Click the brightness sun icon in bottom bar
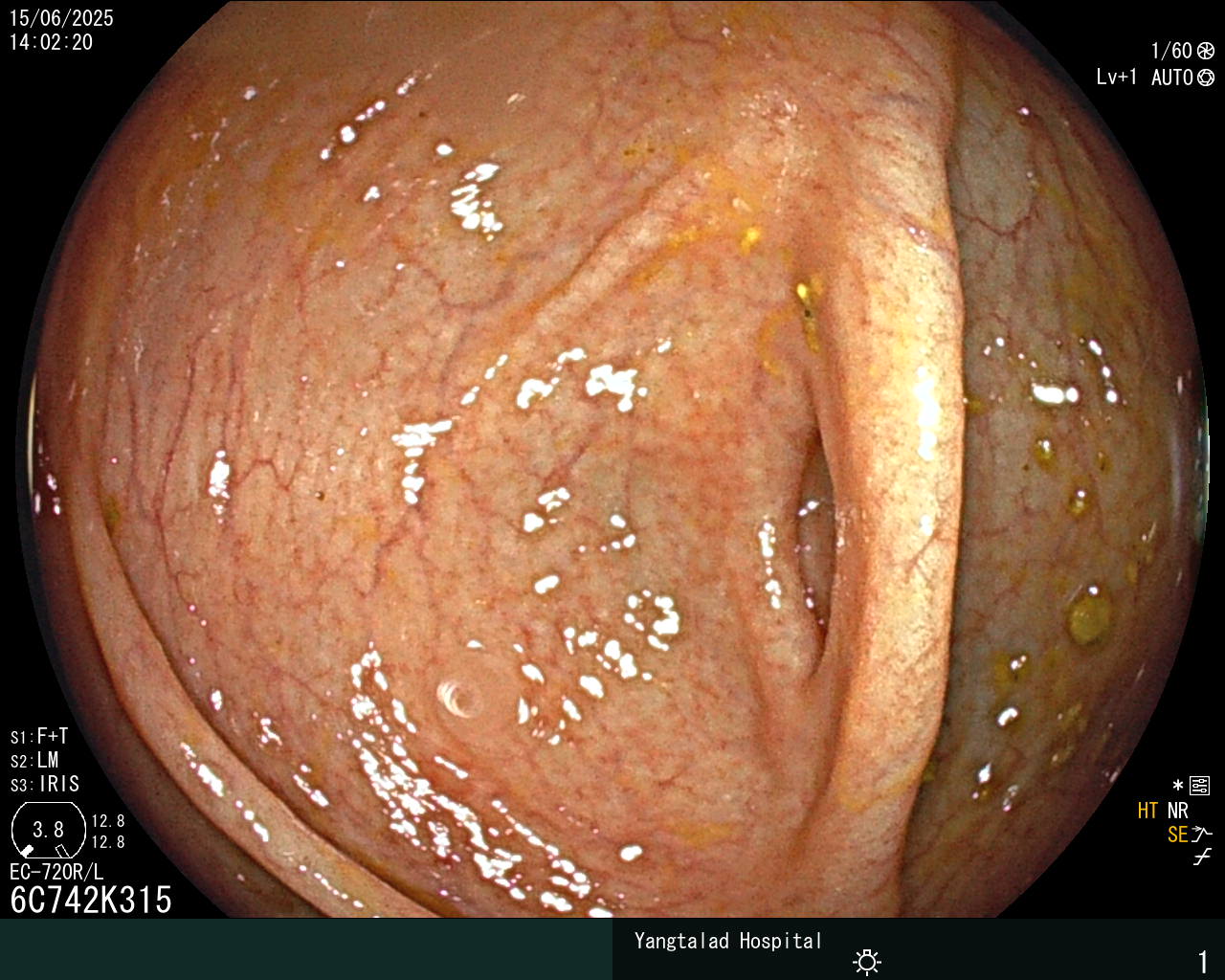 pyautogui.click(x=867, y=962)
